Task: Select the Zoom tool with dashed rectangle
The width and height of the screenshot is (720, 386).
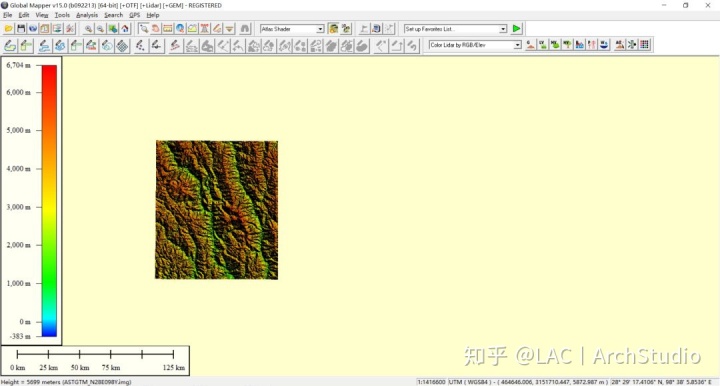Action: click(x=144, y=29)
